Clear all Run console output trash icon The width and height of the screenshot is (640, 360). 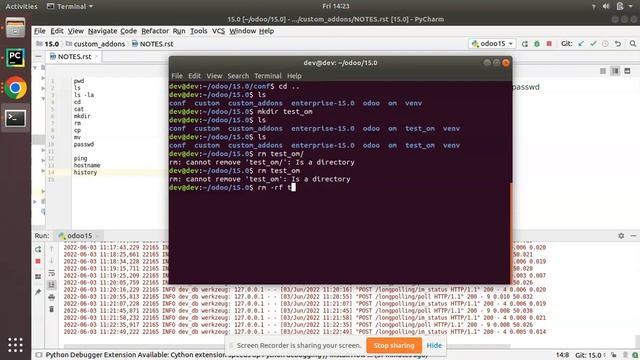(51, 309)
